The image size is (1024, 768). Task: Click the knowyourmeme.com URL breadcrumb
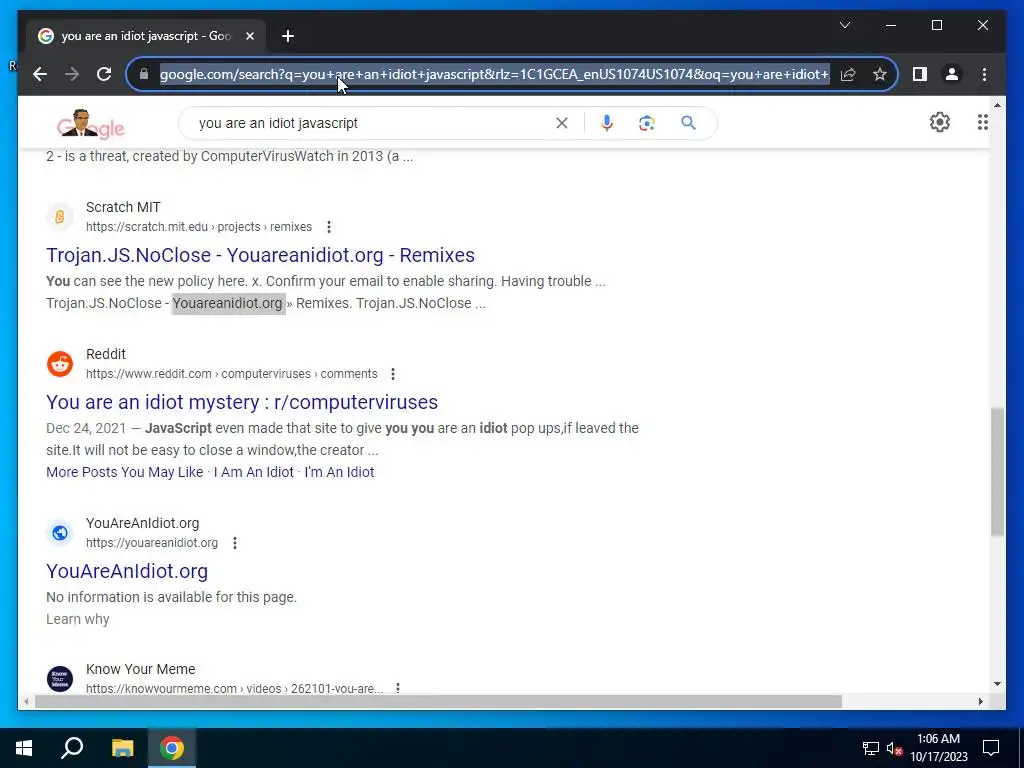(234, 688)
